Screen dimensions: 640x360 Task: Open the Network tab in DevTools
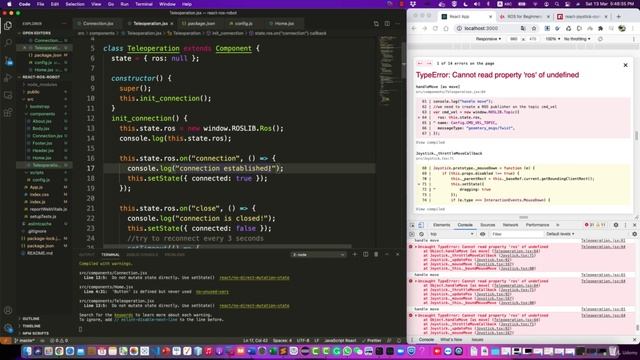(x=510, y=225)
